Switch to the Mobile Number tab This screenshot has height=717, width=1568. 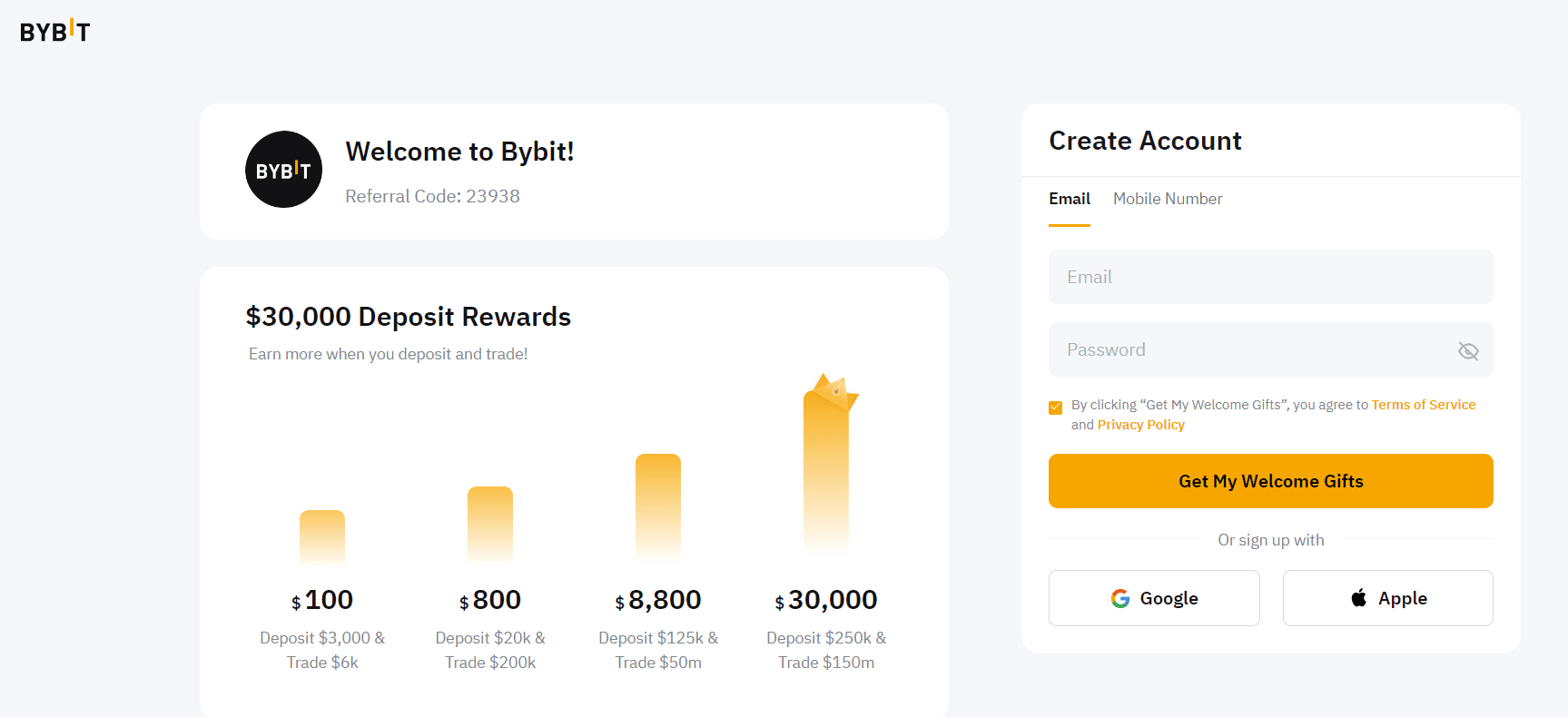(1168, 199)
